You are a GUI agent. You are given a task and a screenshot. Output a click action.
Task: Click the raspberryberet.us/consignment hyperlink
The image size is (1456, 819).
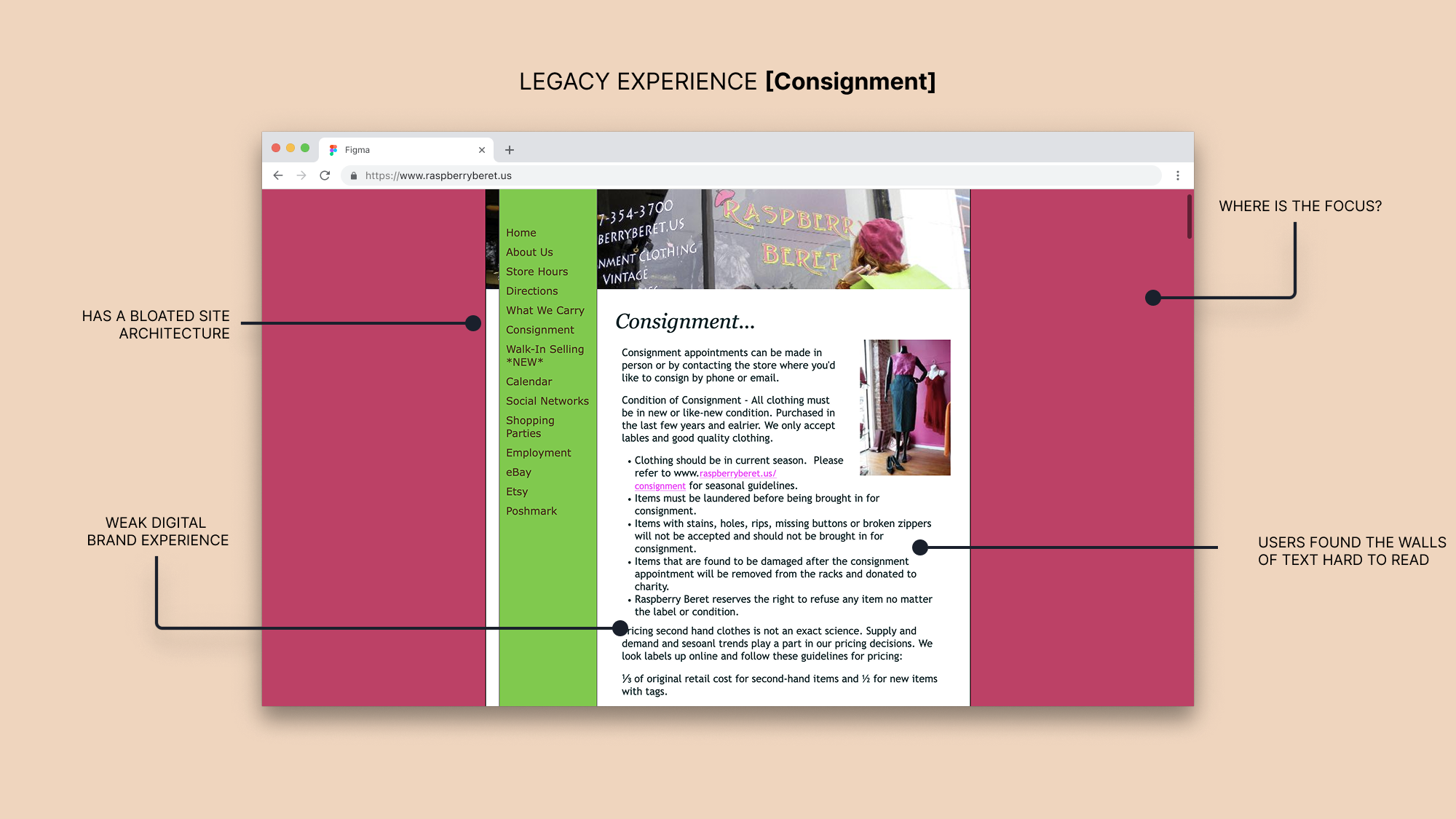(x=737, y=473)
